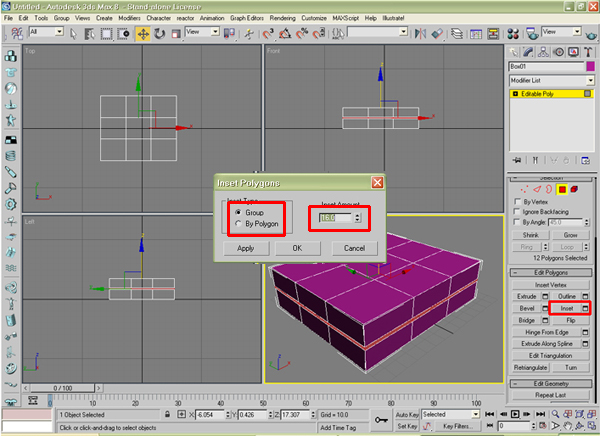Screen dimensions: 600x436
Task: Open the Inset settings box icon
Action: coord(585,309)
